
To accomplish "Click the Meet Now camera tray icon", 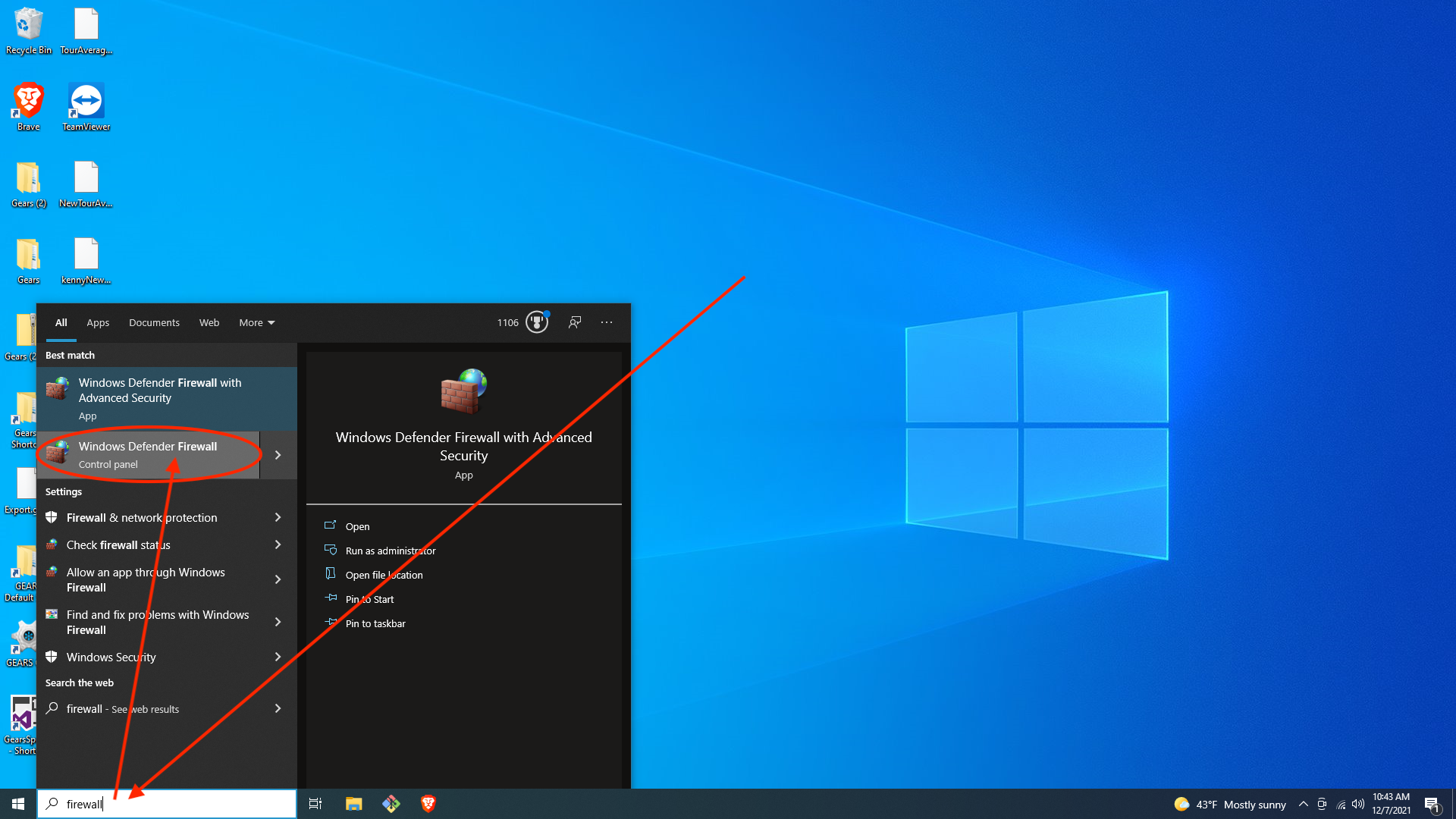I will [x=1322, y=804].
